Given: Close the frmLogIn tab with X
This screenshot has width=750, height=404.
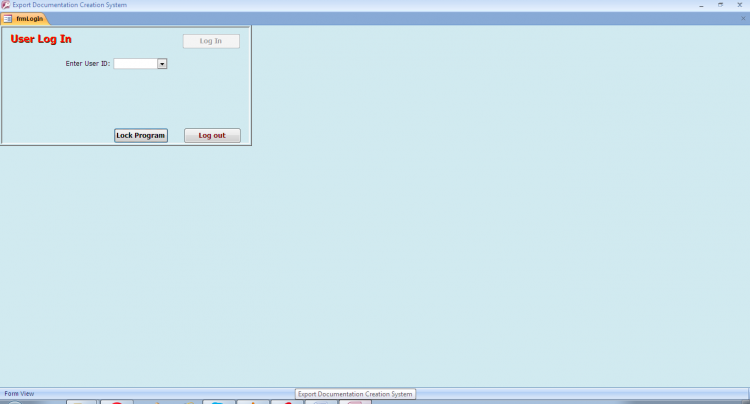Looking at the screenshot, I should (x=743, y=19).
